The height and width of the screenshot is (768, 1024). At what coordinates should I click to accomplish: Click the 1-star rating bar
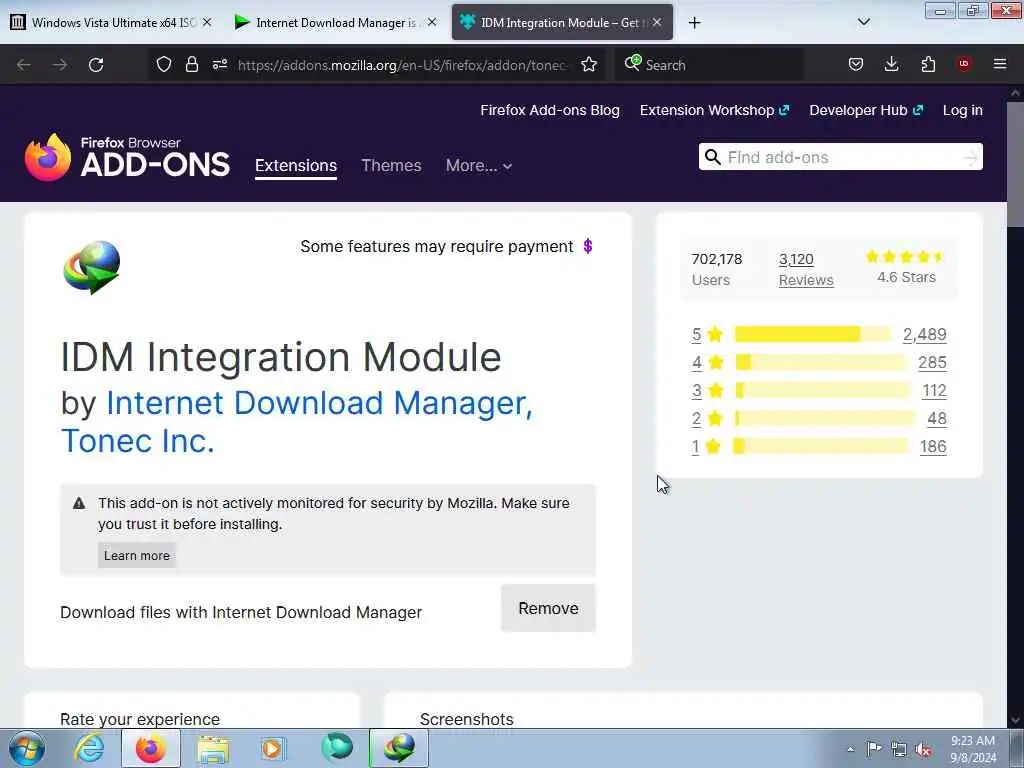pyautogui.click(x=821, y=446)
